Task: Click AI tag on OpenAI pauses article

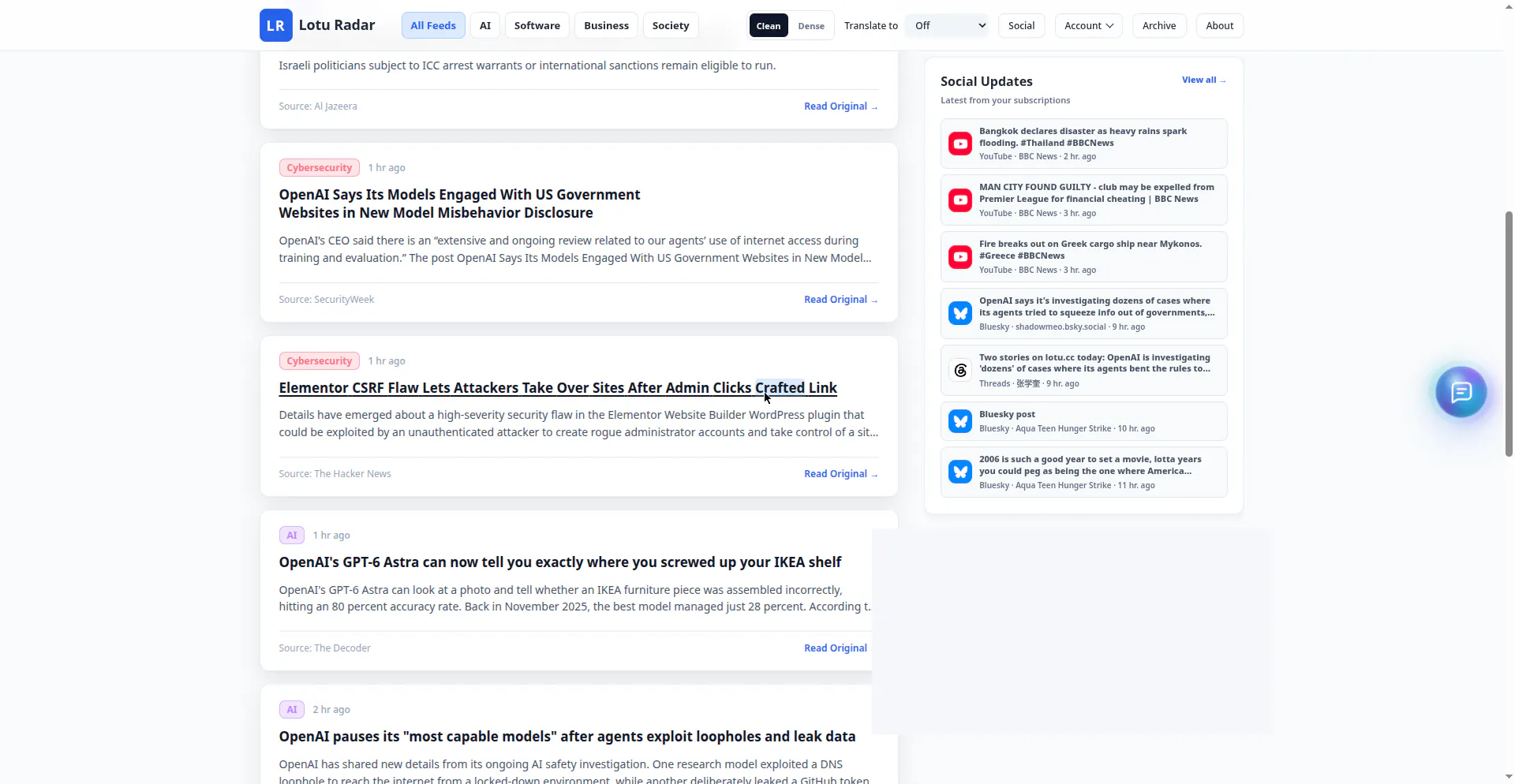Action: [x=292, y=710]
